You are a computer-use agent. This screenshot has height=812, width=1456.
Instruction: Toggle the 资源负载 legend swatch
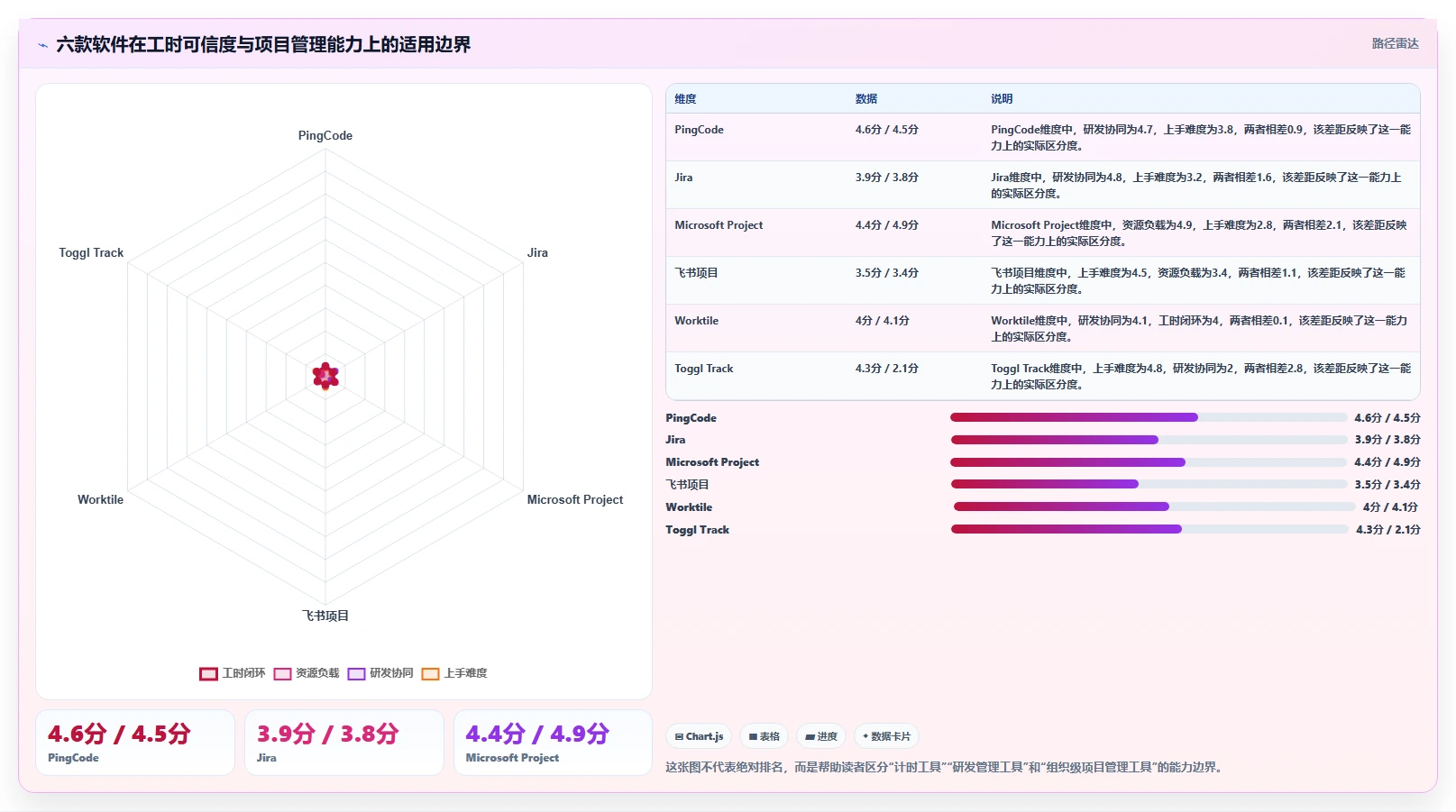pyautogui.click(x=282, y=673)
